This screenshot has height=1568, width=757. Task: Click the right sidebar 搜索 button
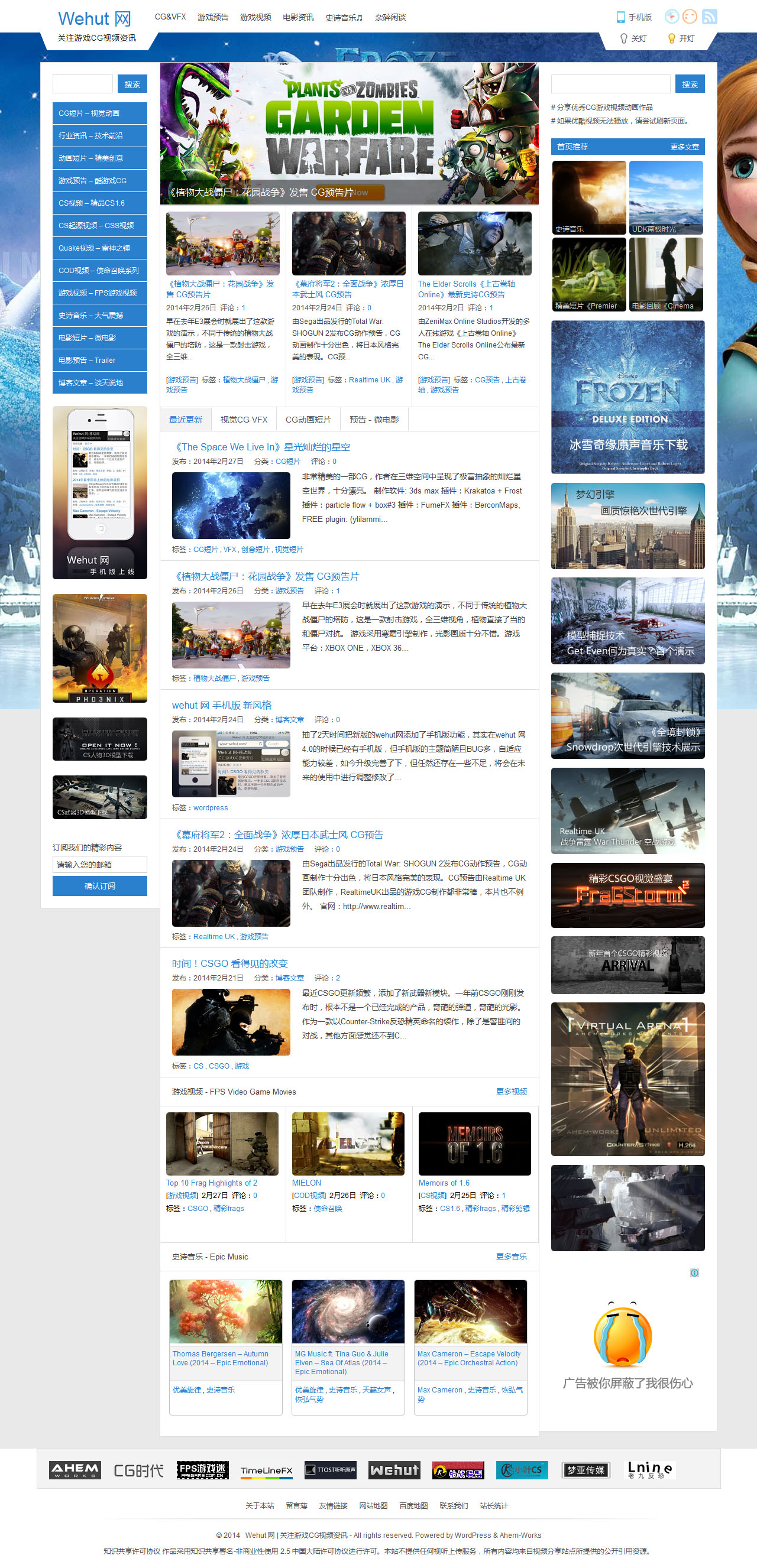[690, 84]
